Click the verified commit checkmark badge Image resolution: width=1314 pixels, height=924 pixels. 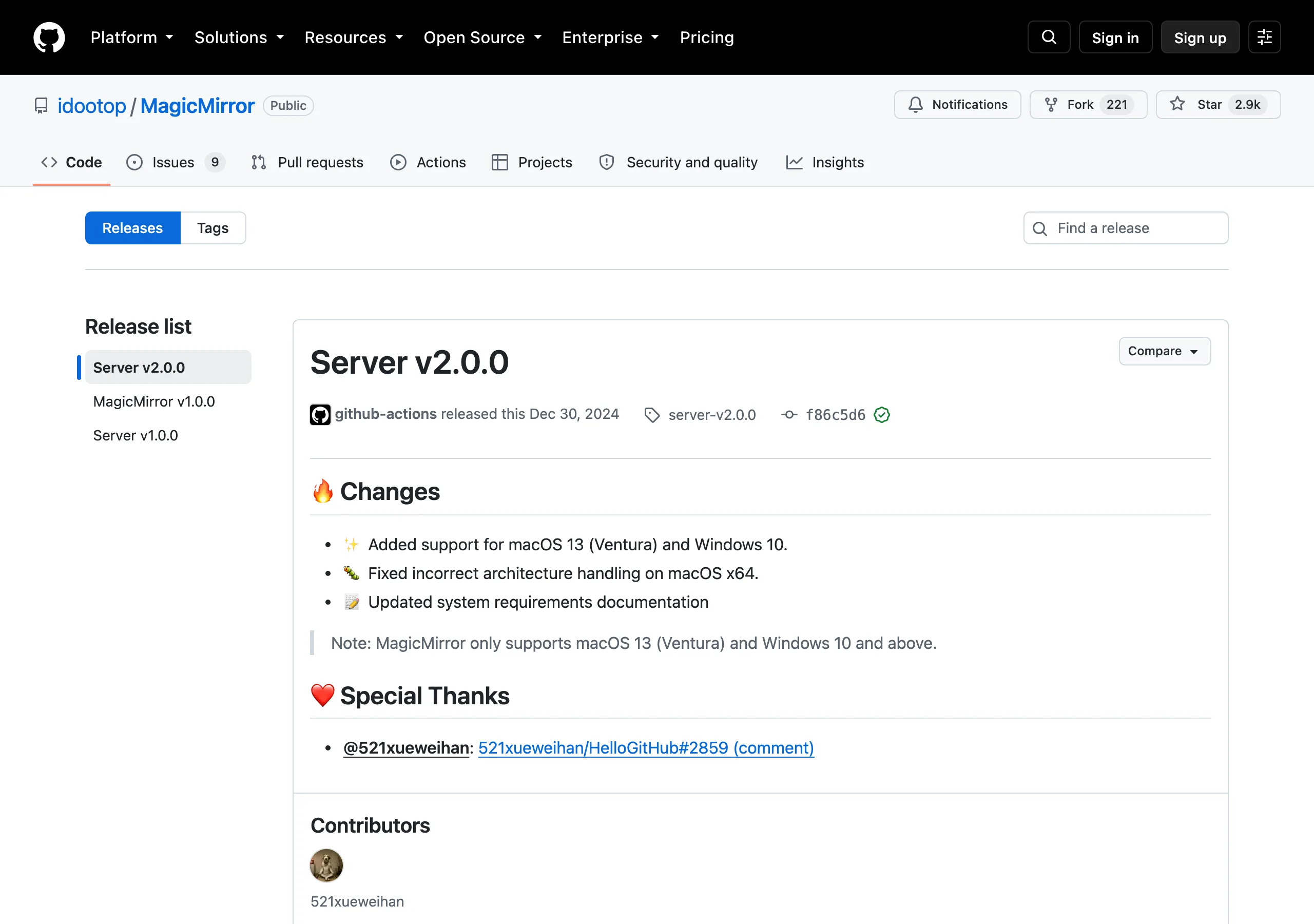pos(882,414)
